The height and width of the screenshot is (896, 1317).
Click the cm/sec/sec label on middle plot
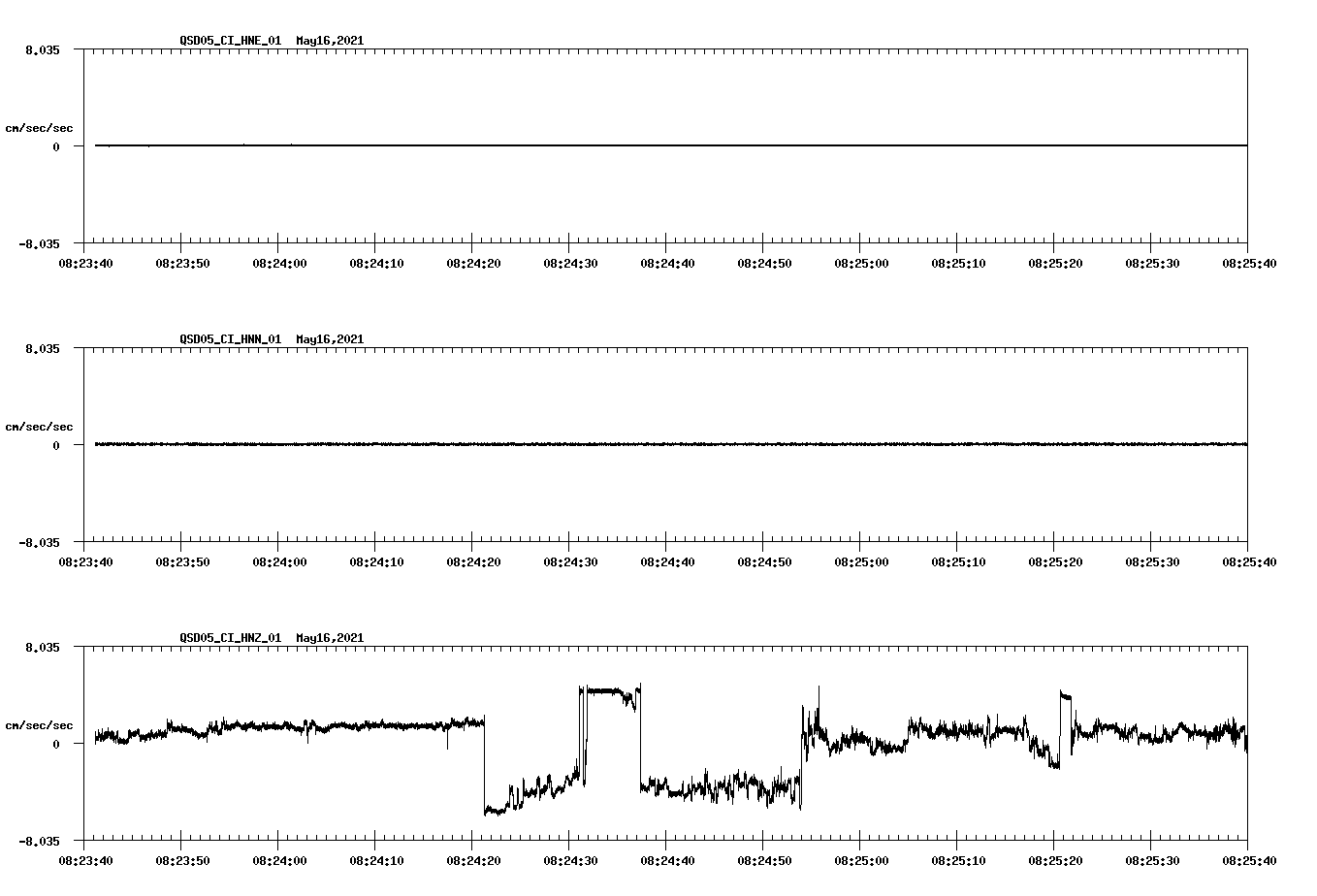[40, 426]
